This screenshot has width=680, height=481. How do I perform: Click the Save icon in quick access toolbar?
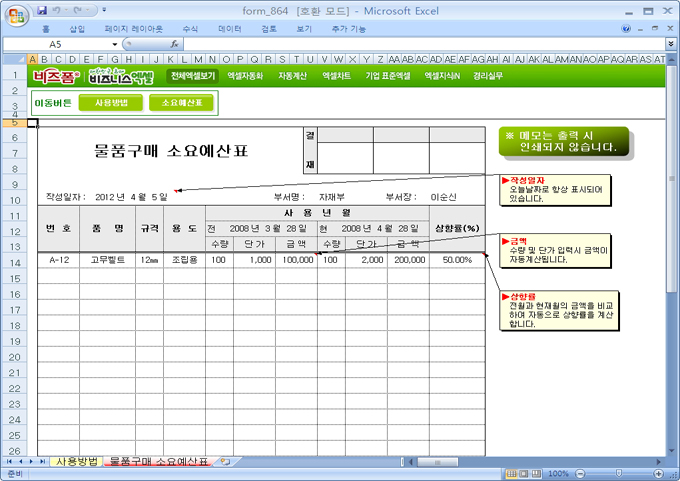pyautogui.click(x=42, y=10)
